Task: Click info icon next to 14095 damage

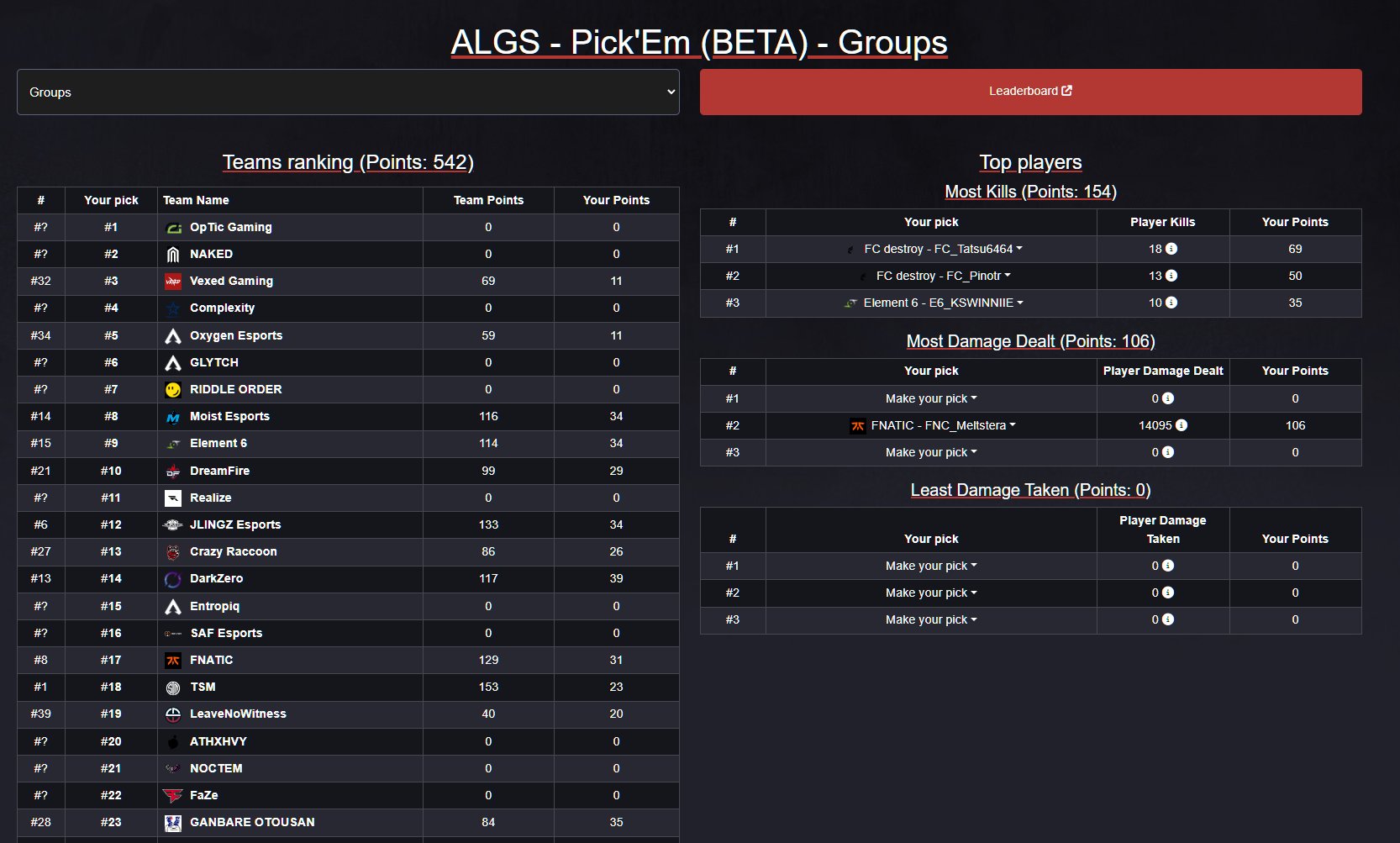Action: pyautogui.click(x=1182, y=425)
